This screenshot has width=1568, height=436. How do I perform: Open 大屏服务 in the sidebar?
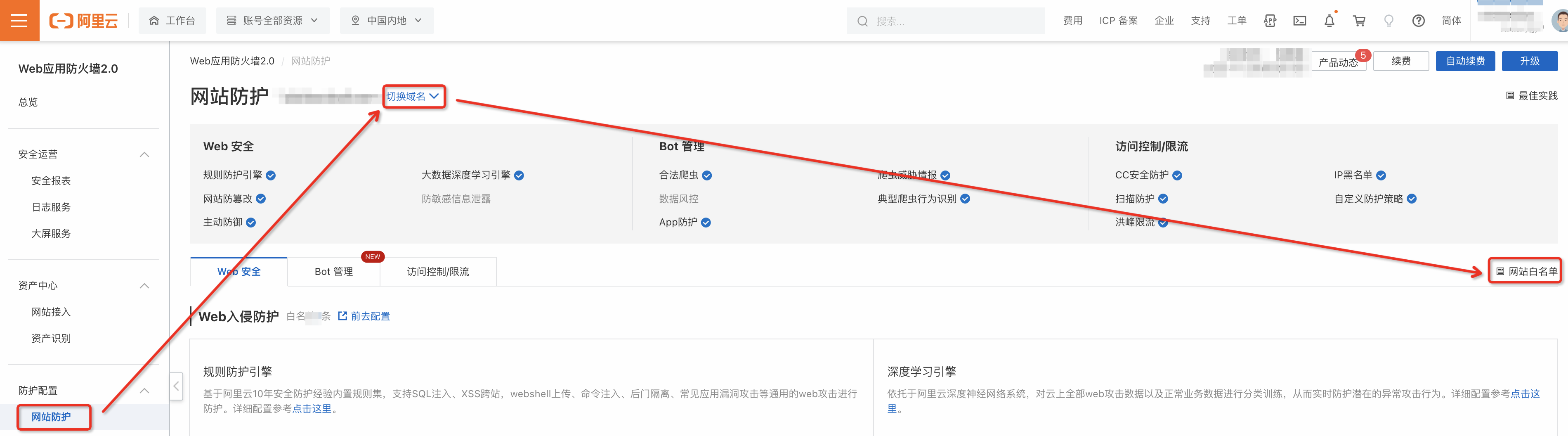(51, 234)
